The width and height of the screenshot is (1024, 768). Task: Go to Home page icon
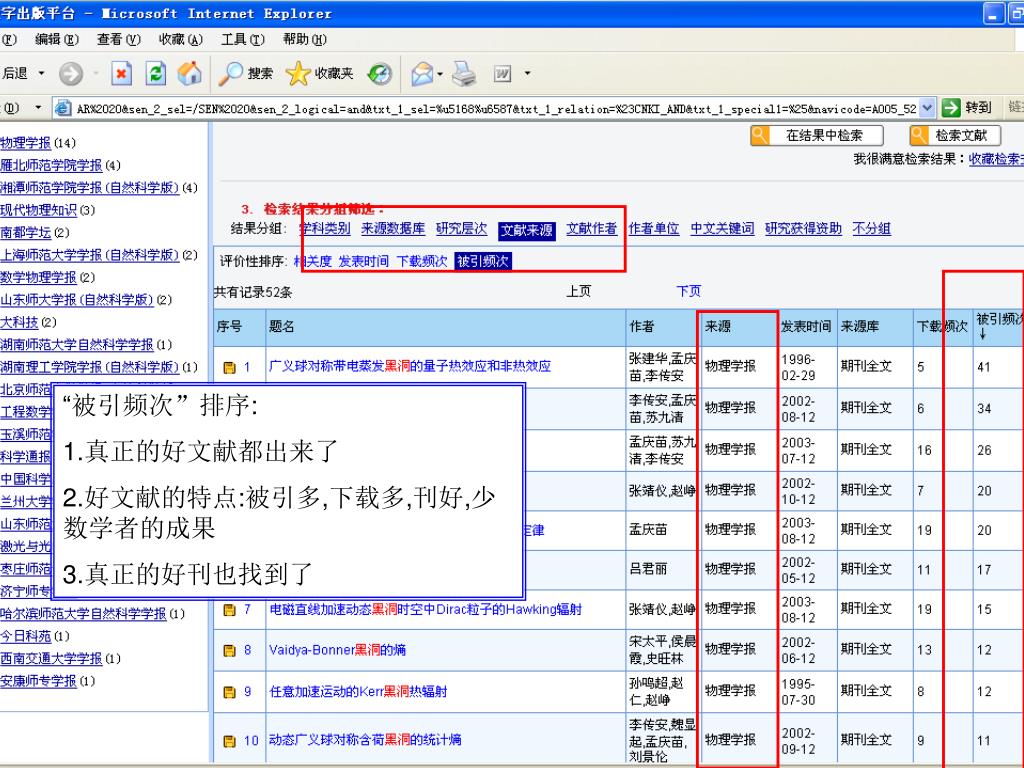click(x=189, y=73)
